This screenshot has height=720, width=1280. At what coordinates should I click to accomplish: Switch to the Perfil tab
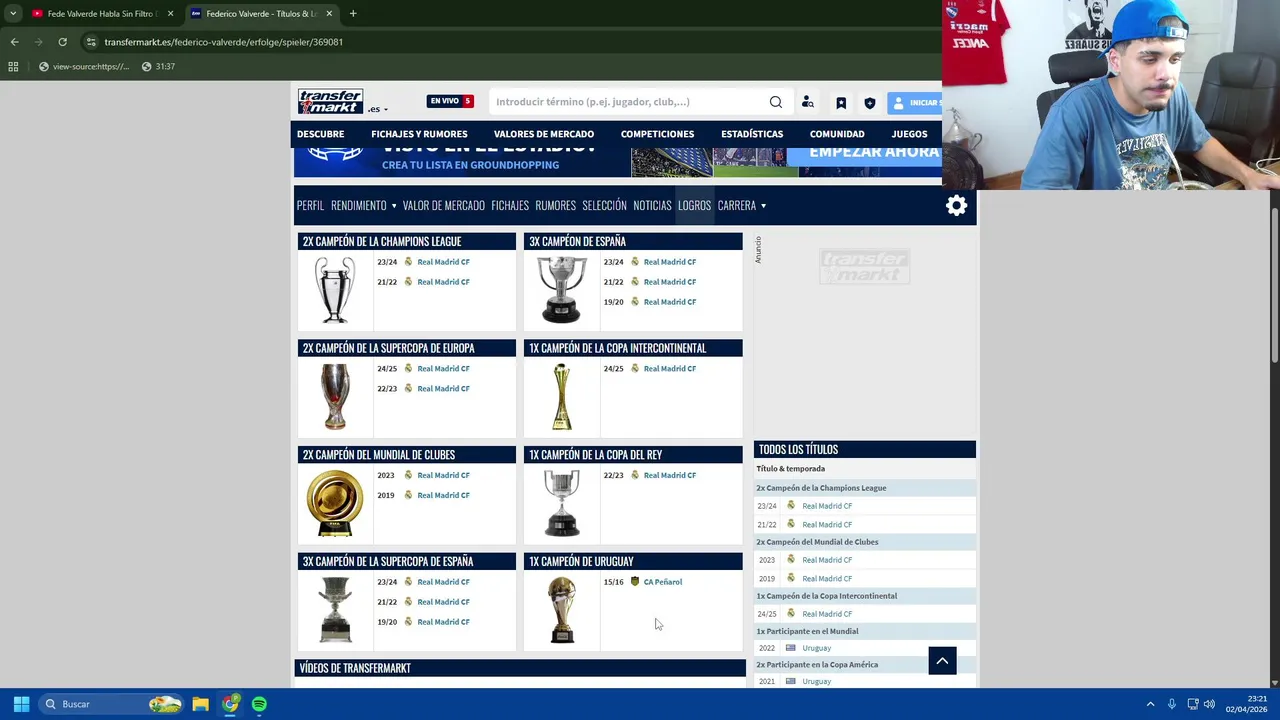point(310,206)
